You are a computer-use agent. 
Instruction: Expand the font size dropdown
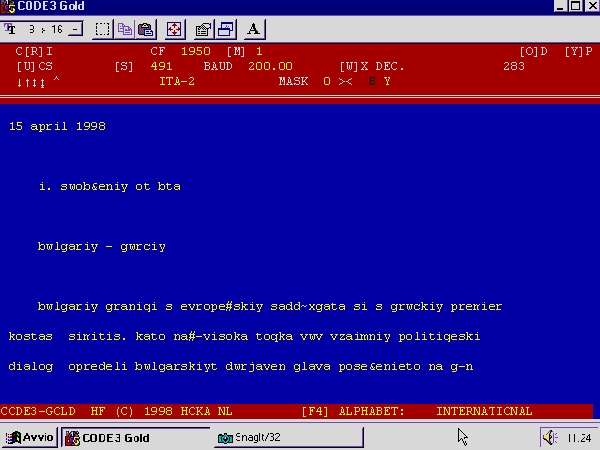[x=75, y=29]
